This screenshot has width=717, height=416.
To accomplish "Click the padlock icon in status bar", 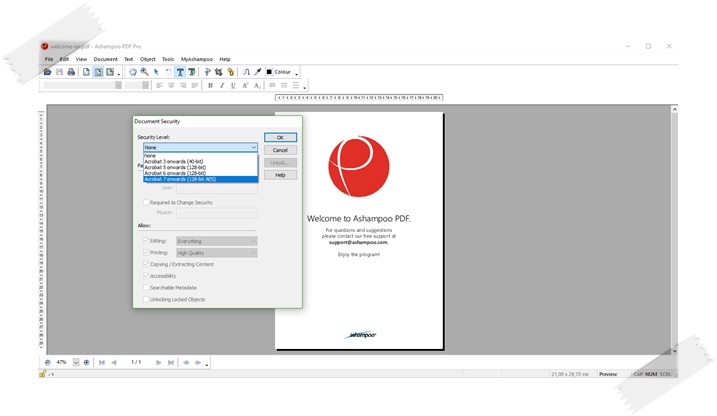I will point(43,374).
